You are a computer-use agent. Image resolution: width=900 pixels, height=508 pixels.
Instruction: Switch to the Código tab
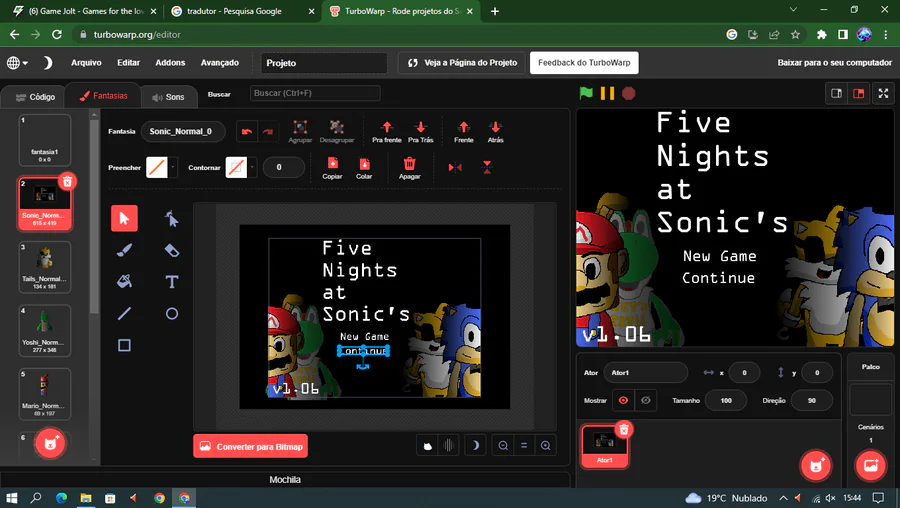tap(35, 97)
